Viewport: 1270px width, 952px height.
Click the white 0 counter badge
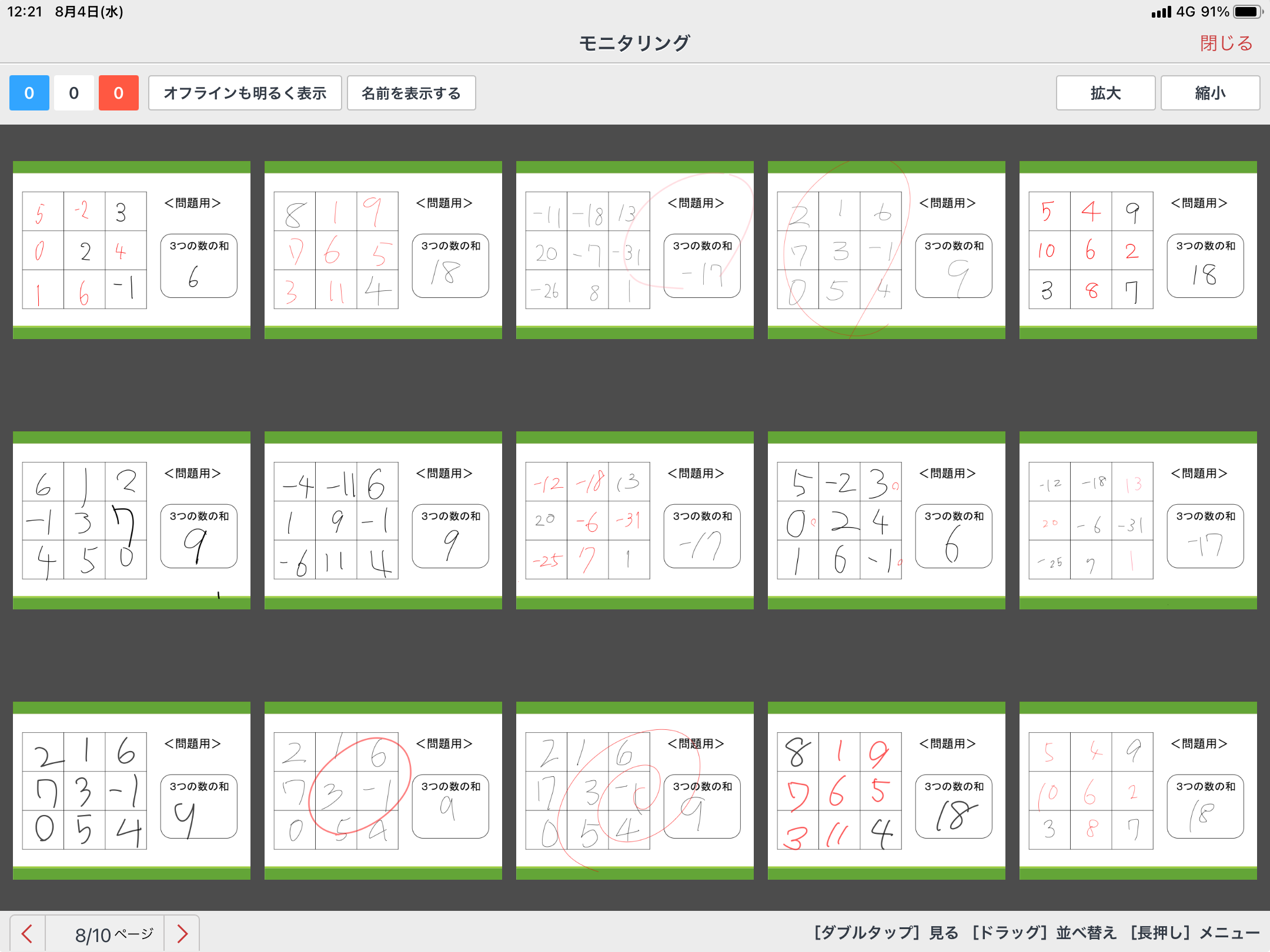[x=73, y=93]
